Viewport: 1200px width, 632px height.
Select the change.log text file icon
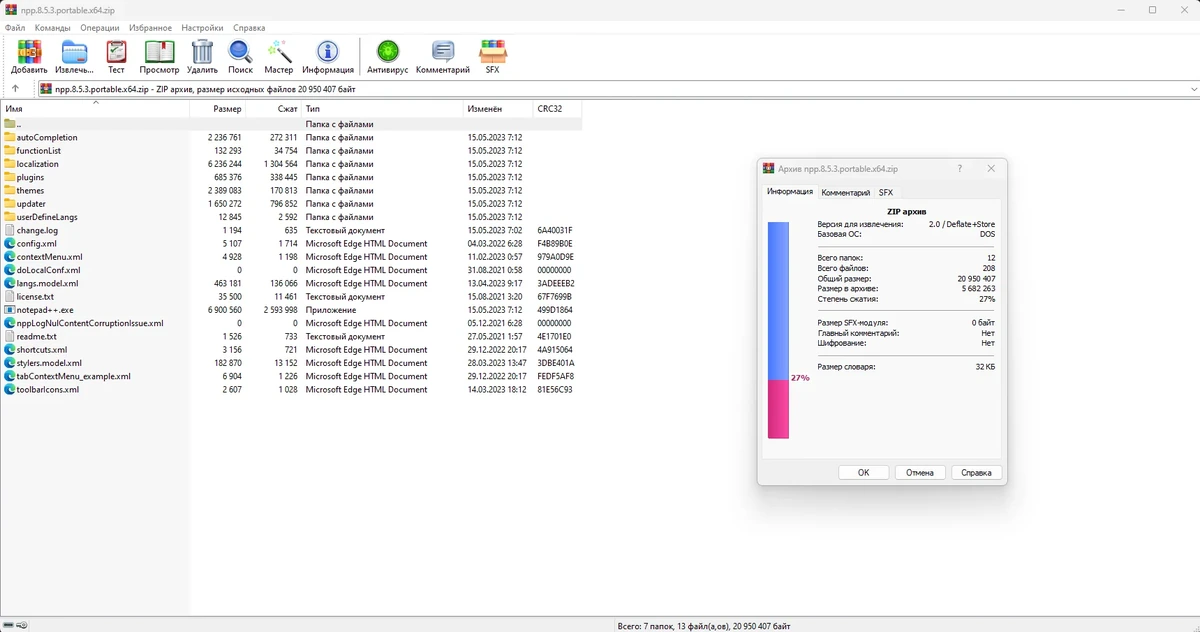pos(10,230)
